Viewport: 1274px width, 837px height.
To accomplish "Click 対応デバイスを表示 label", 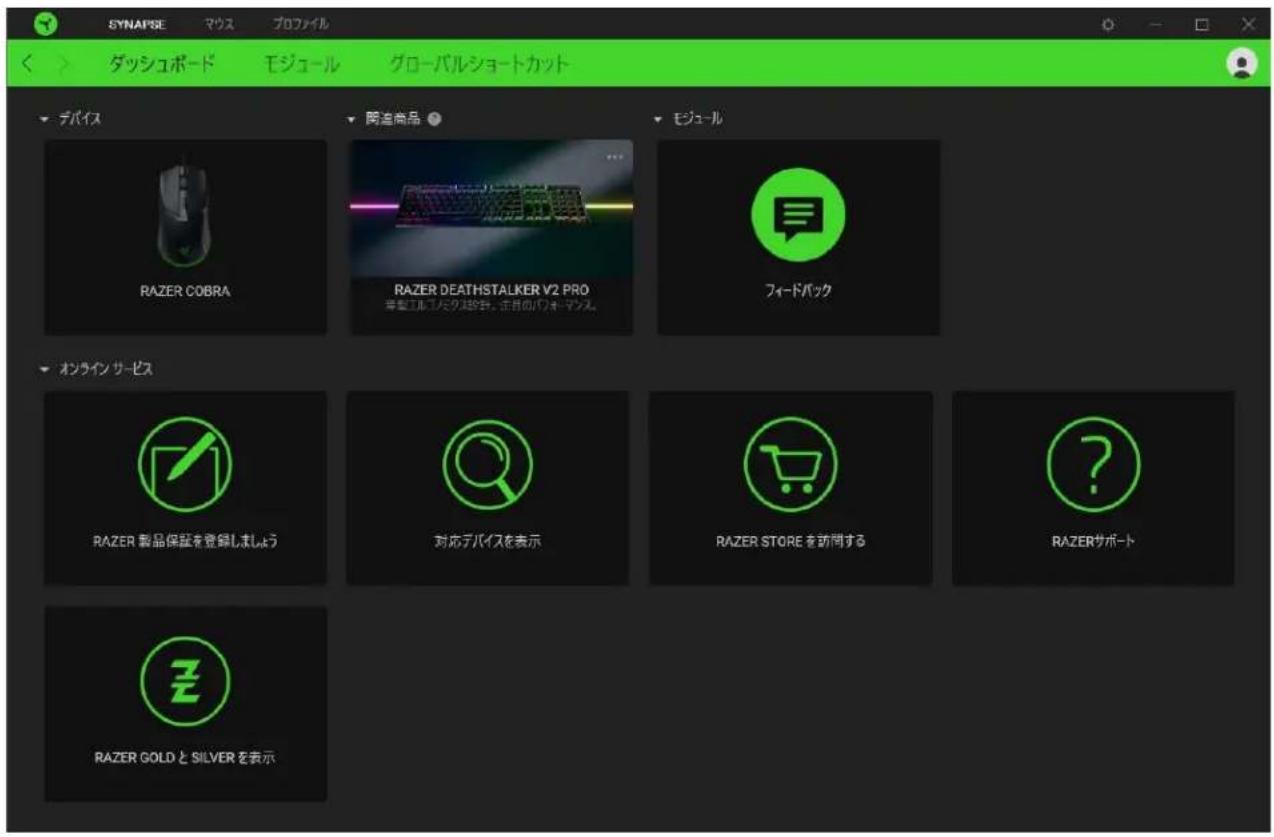I will [489, 542].
